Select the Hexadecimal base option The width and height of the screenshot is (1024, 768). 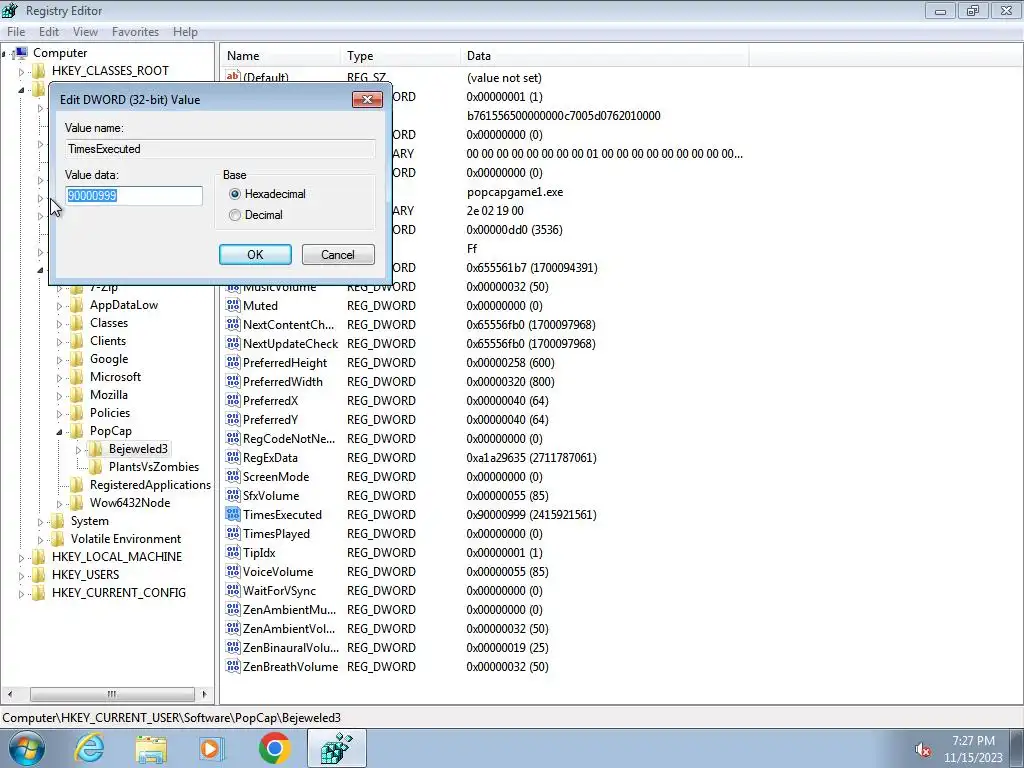235,194
